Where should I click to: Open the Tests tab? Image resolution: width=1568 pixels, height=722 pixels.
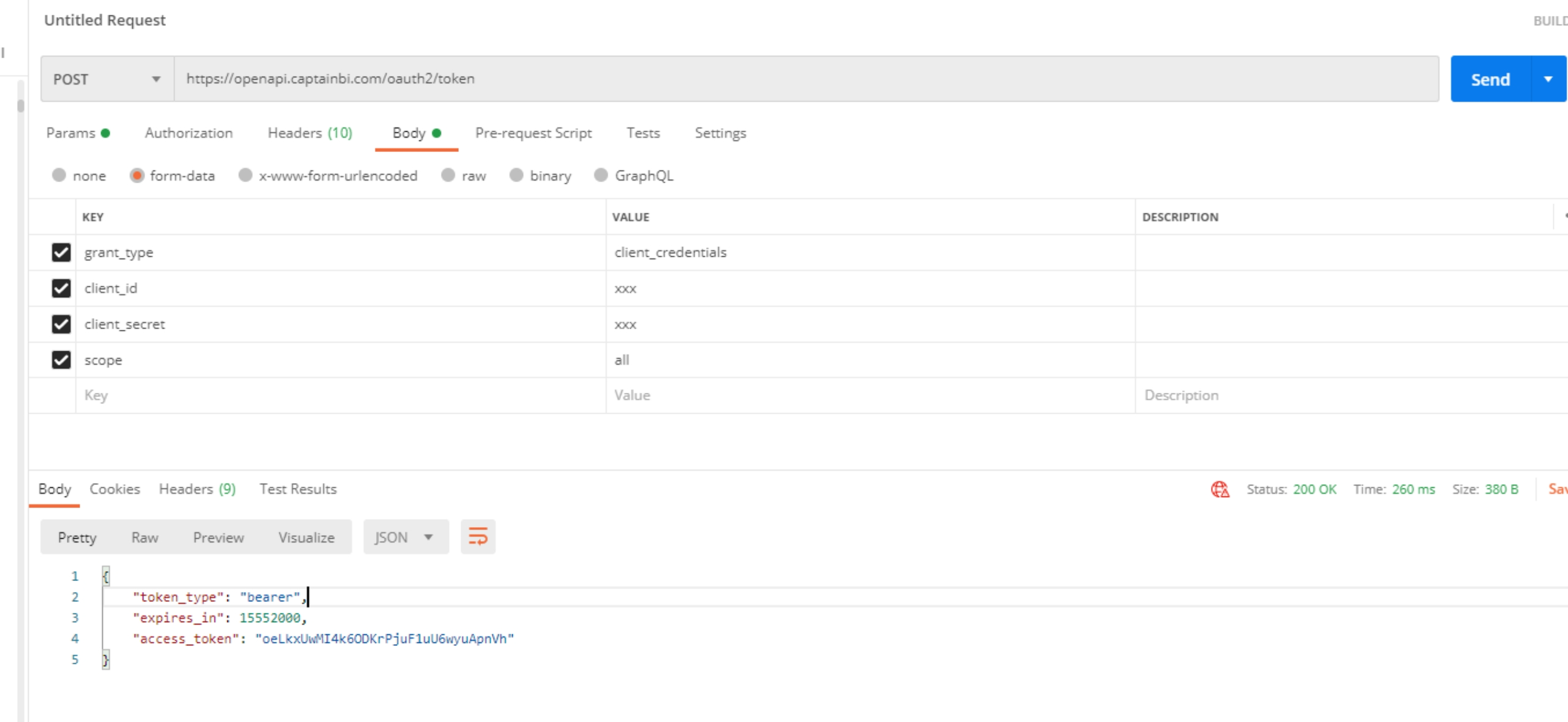coord(643,133)
